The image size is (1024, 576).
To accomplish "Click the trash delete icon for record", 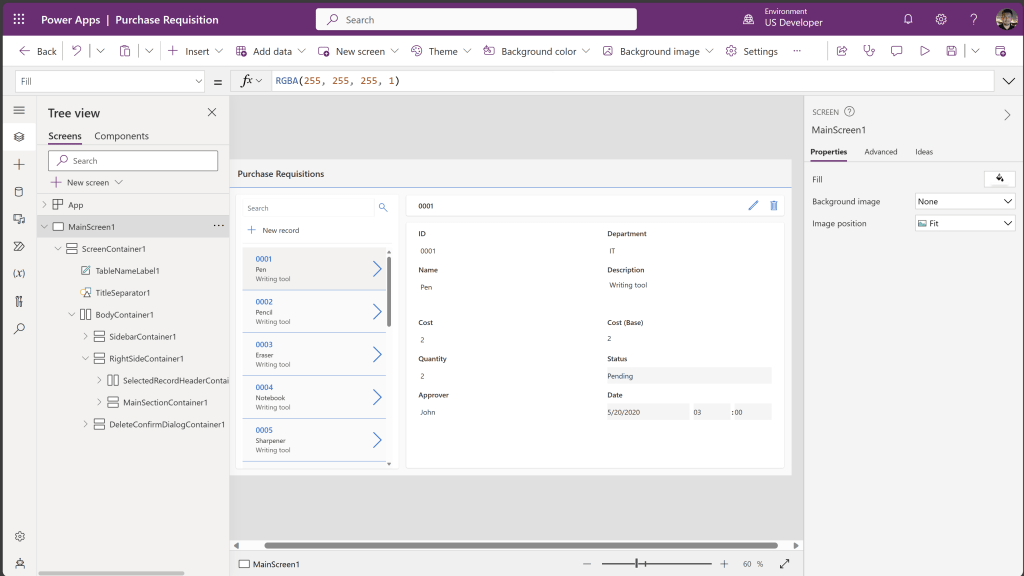I will click(x=773, y=206).
